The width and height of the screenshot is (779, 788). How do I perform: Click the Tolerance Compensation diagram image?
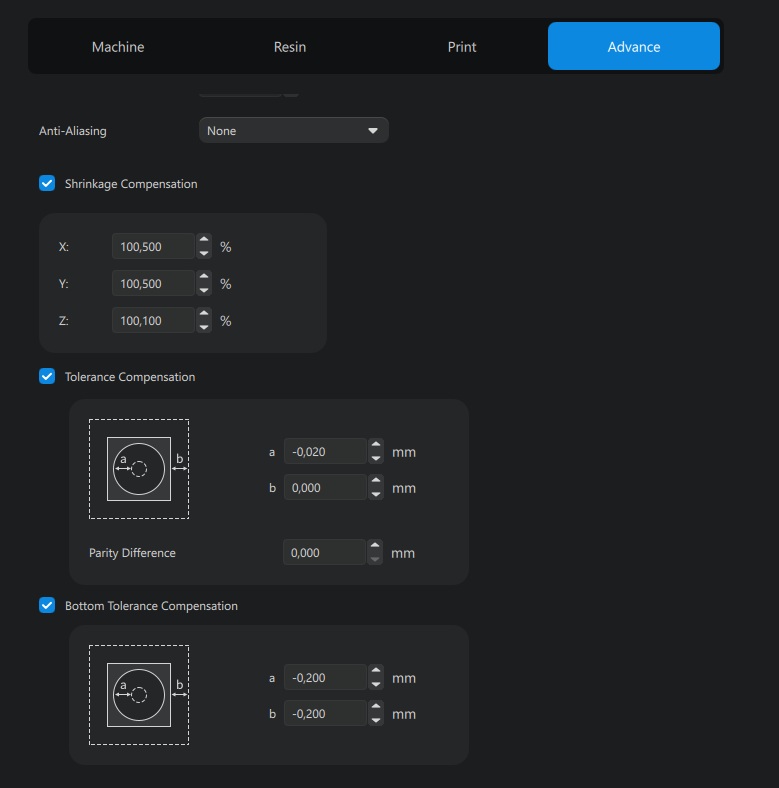pyautogui.click(x=139, y=469)
